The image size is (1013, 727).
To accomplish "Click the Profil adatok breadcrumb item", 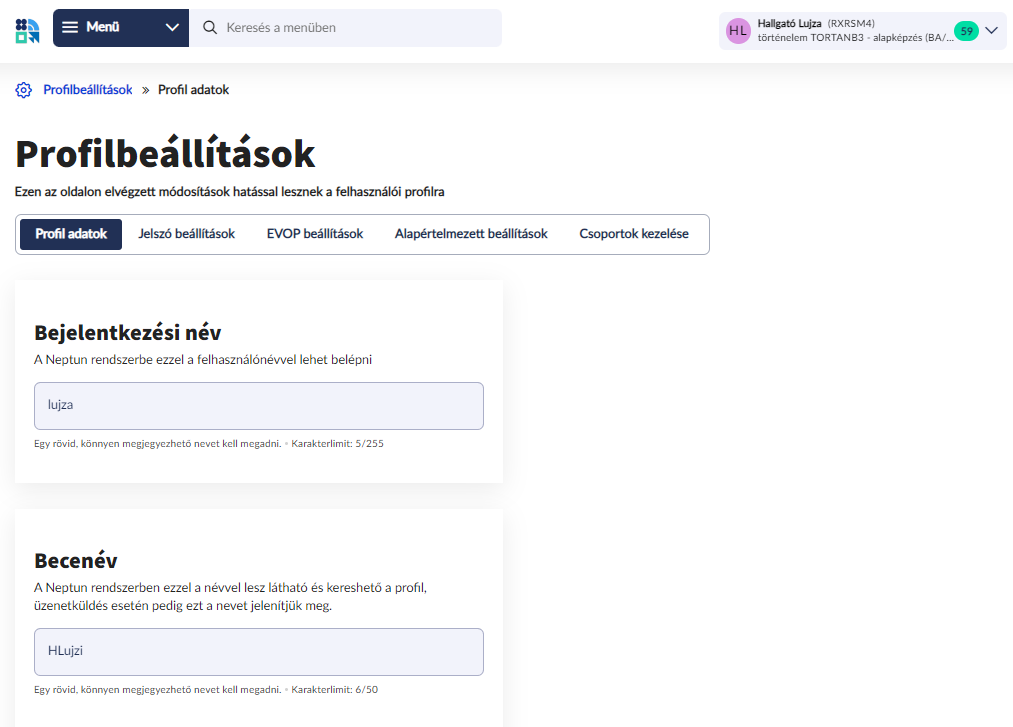I will coord(193,90).
